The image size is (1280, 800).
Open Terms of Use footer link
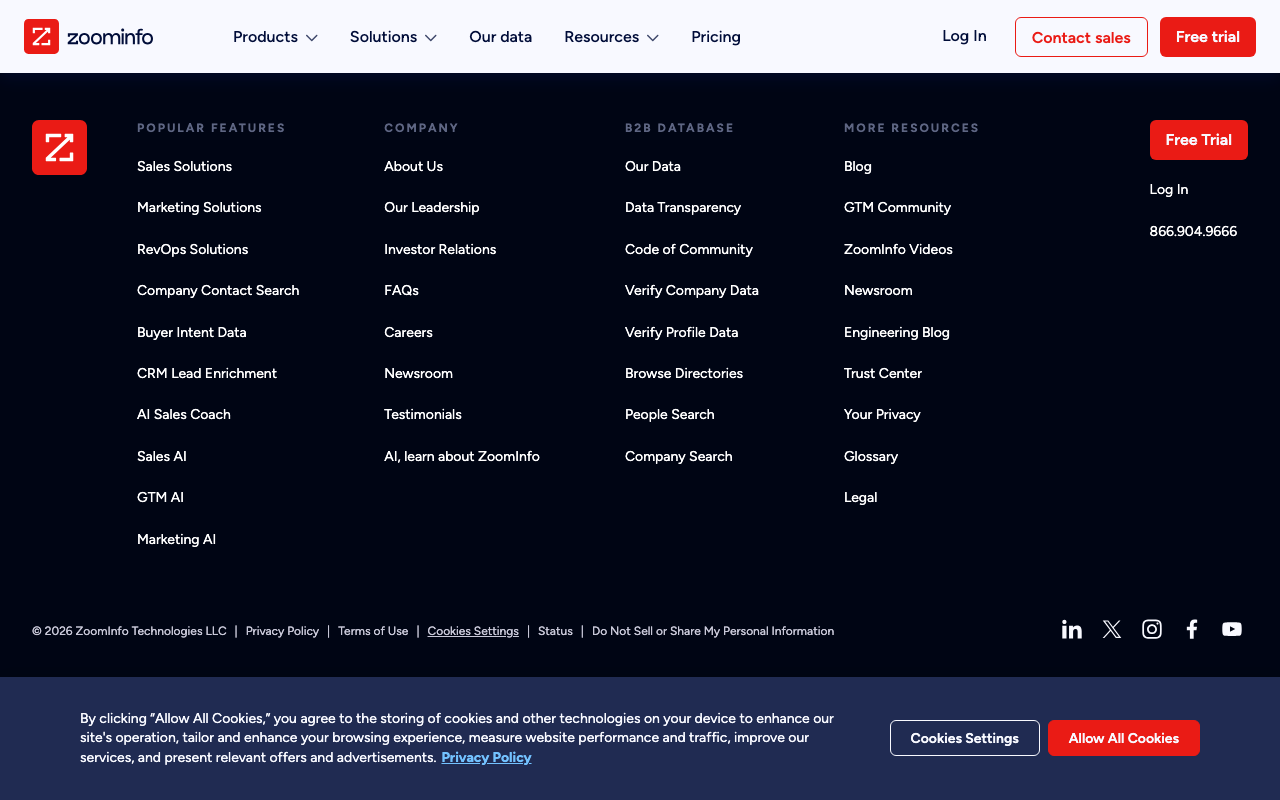pos(373,631)
